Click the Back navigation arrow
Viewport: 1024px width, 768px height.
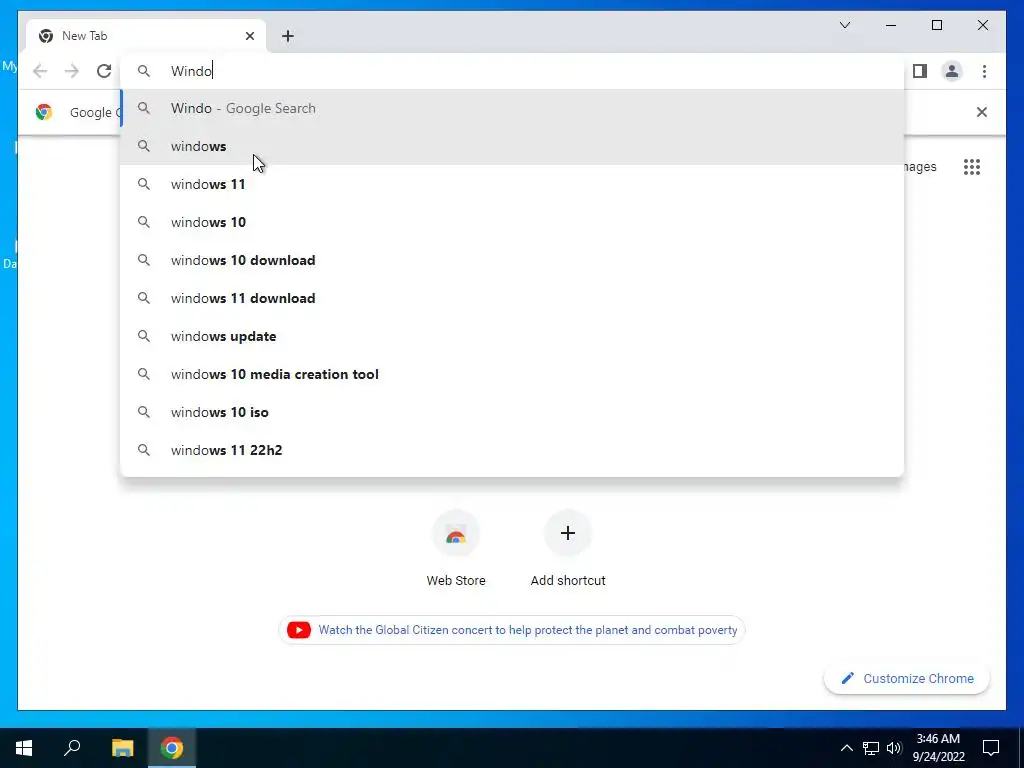point(40,71)
